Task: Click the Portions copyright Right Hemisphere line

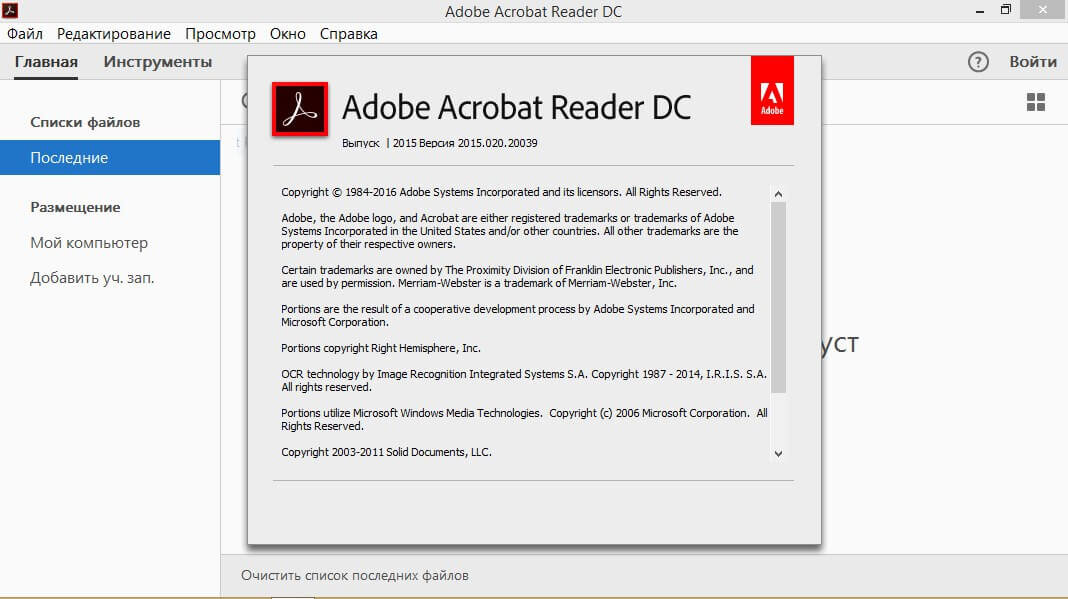Action: (x=381, y=348)
